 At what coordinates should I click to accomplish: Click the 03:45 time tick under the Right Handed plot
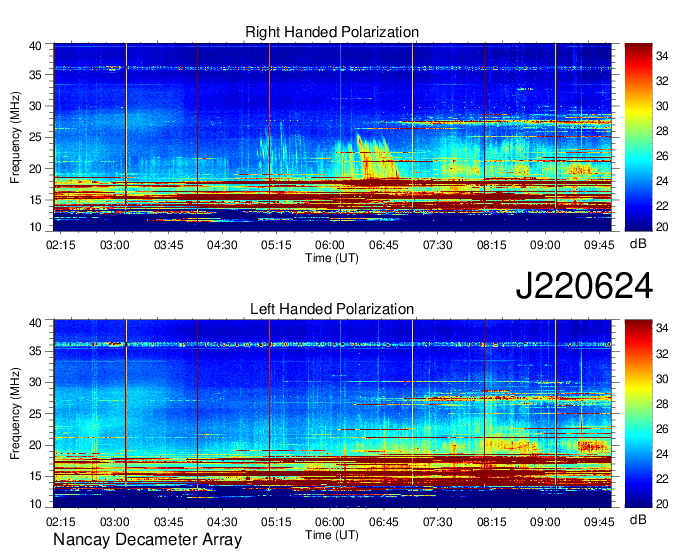pyautogui.click(x=168, y=245)
